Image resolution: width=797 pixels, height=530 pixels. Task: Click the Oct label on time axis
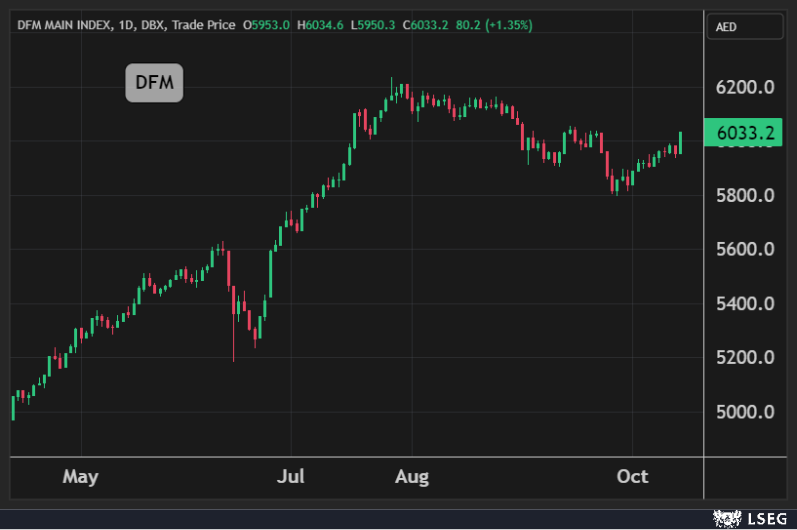click(x=632, y=477)
